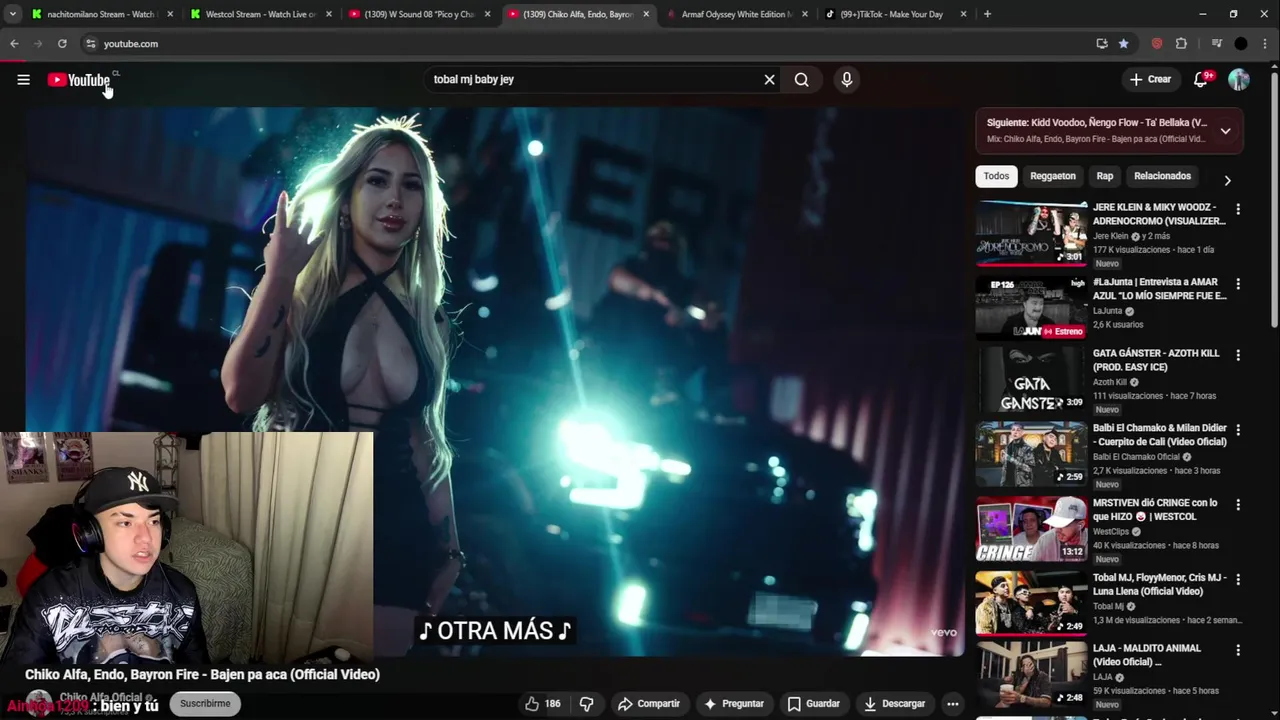Open the media control icon in Chrome toolbar
The height and width of the screenshot is (720, 1280).
coord(1216,44)
